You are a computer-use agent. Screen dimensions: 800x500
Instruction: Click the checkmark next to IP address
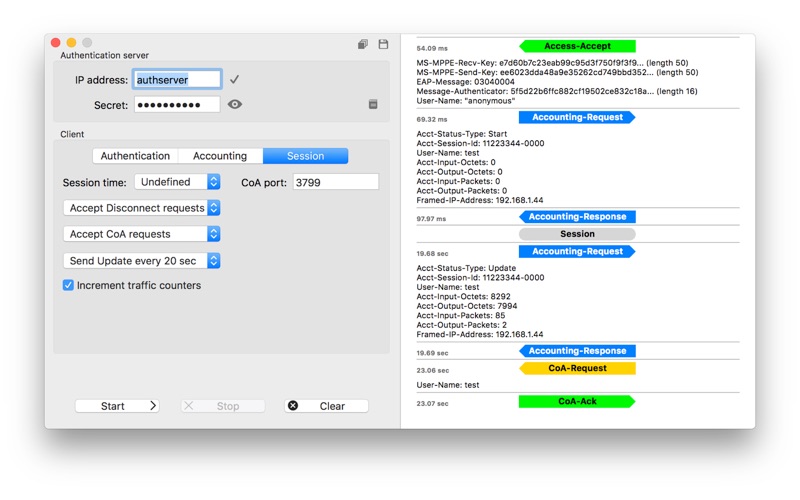234,79
